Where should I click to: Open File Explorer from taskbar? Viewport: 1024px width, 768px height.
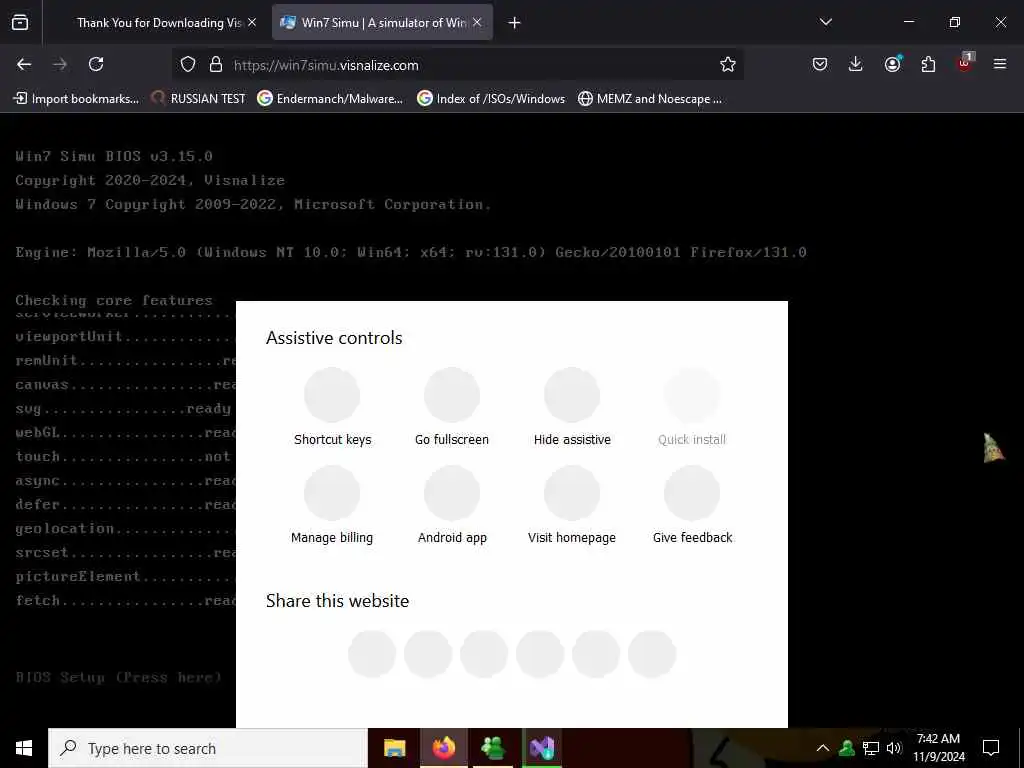pyautogui.click(x=394, y=748)
